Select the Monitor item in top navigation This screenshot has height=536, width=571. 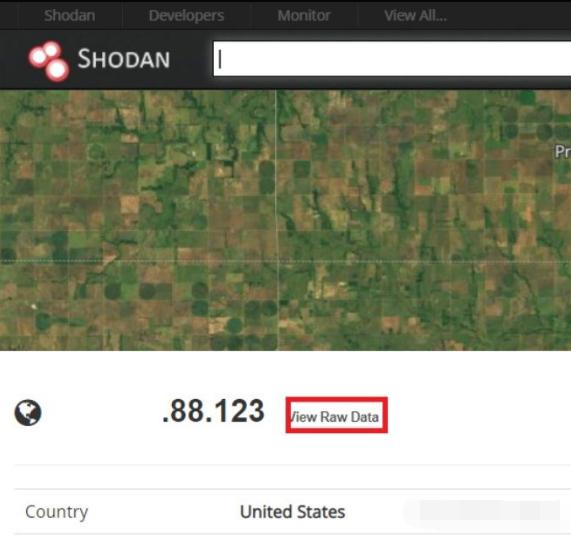click(304, 16)
